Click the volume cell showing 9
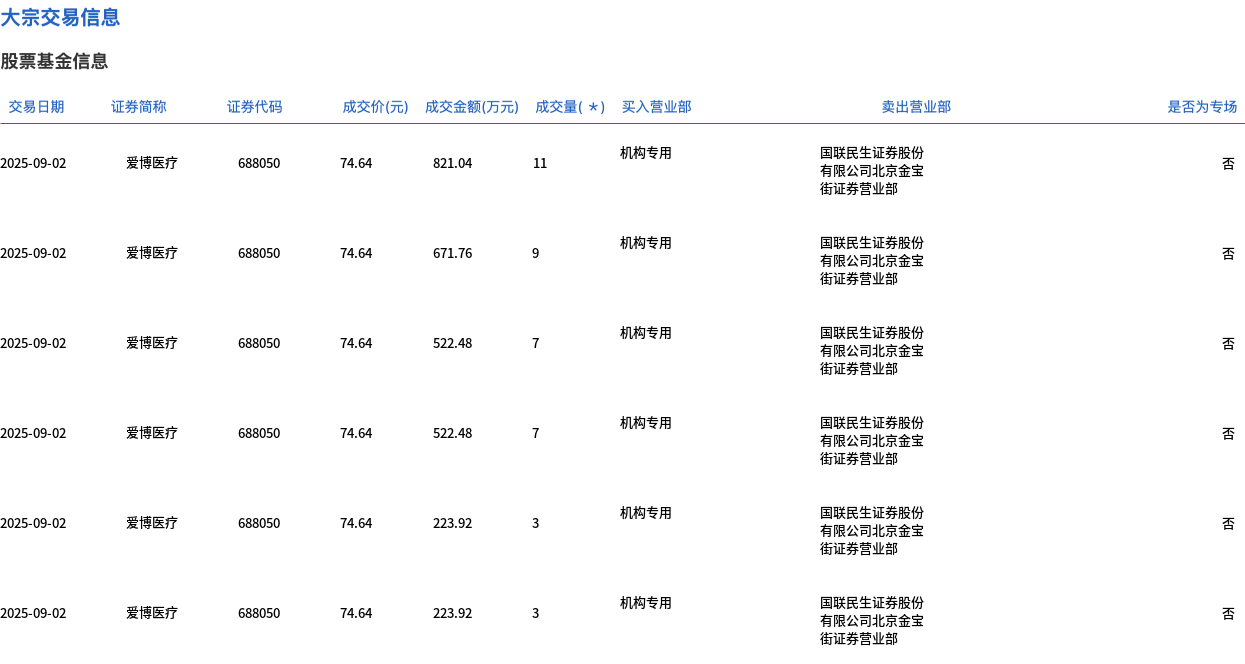This screenshot has width=1245, height=664. [536, 253]
